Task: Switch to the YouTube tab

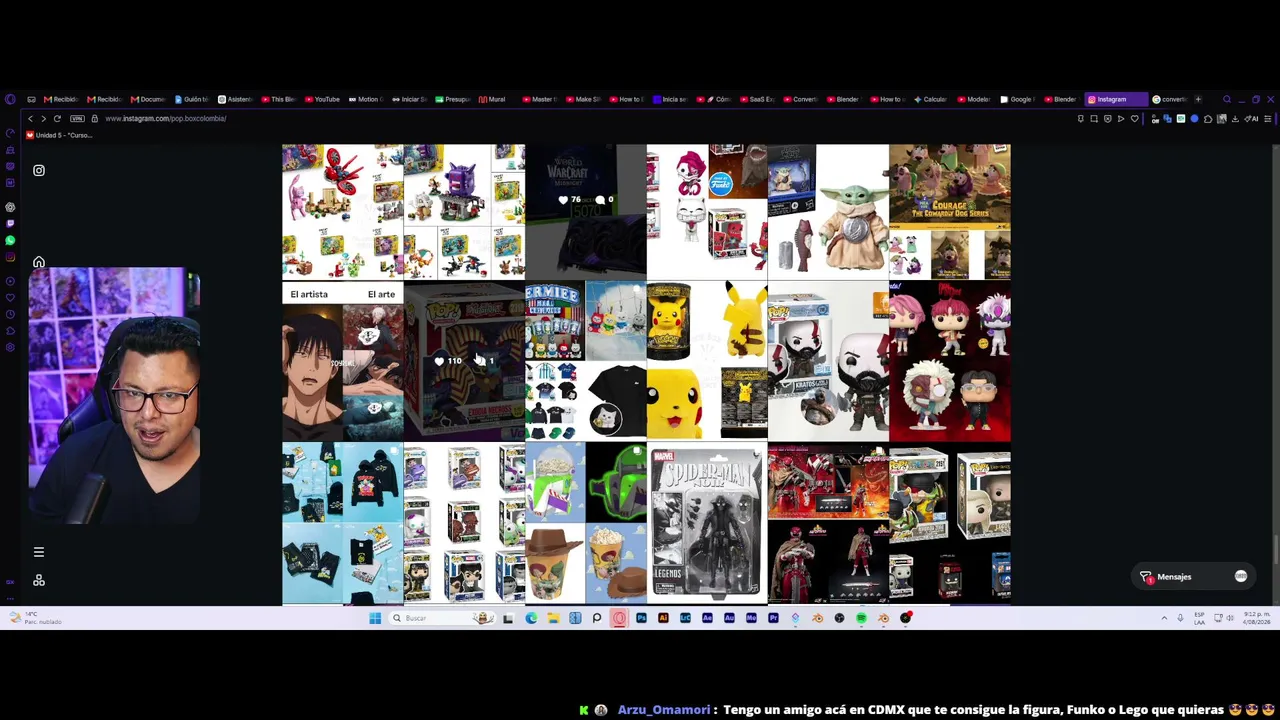Action: tap(323, 99)
